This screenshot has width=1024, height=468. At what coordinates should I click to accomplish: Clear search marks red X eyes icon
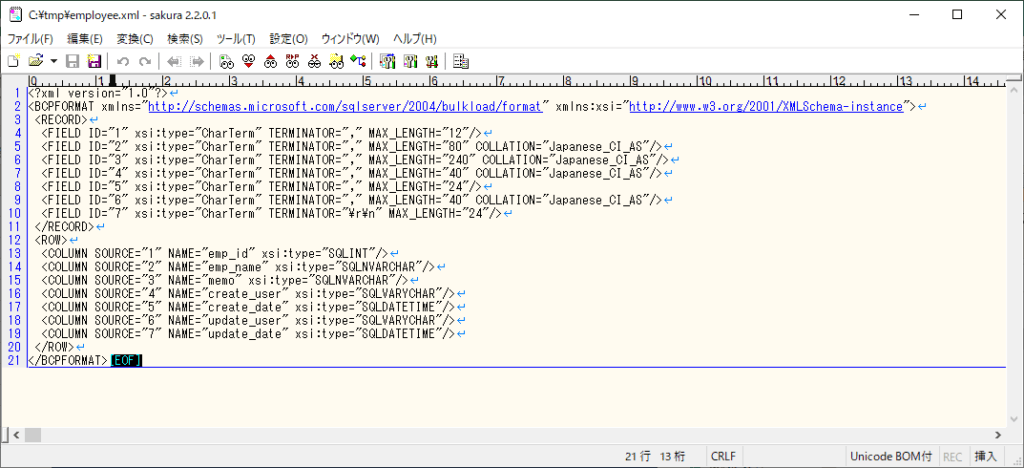pos(315,62)
